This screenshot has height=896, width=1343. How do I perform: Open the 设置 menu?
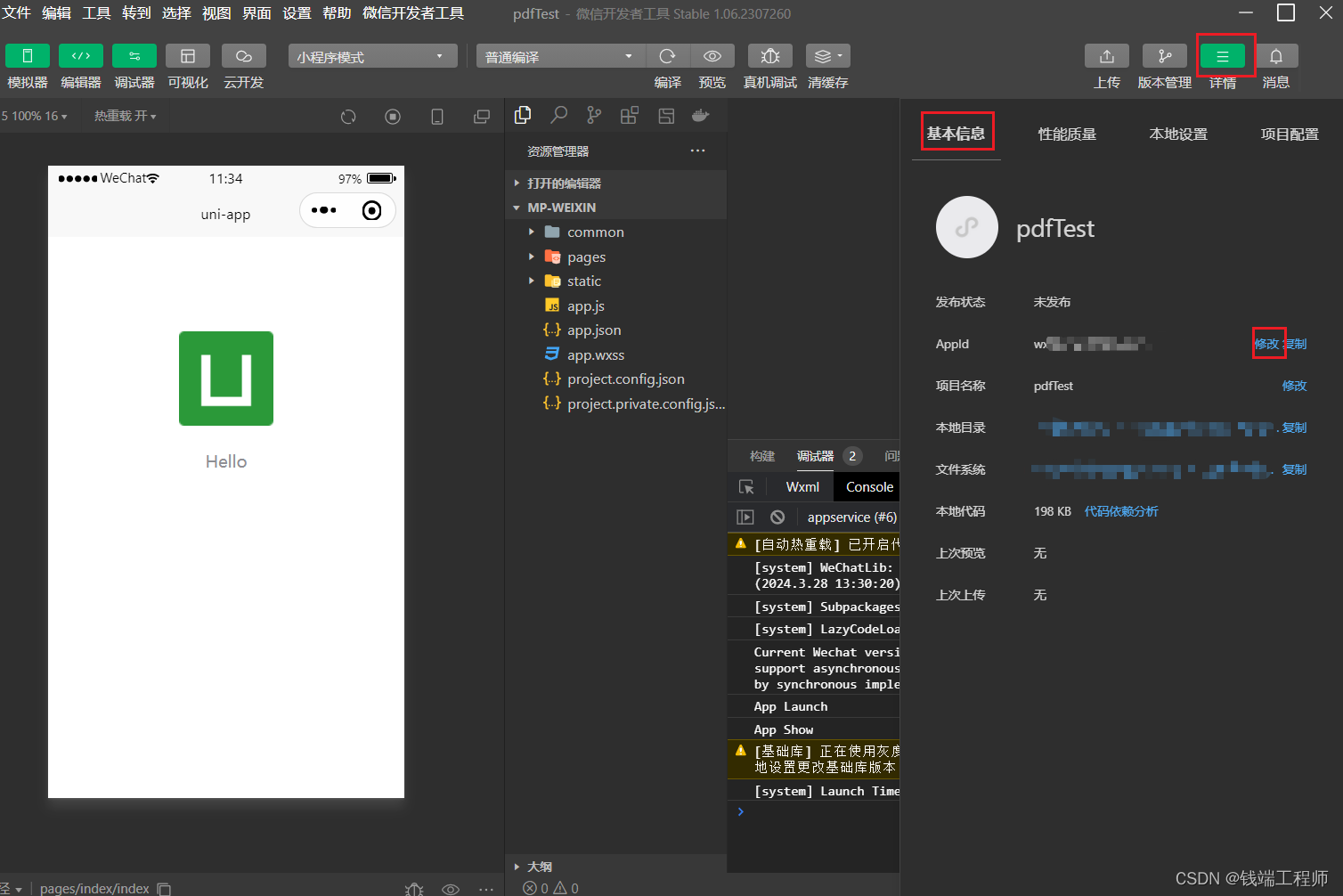pos(297,13)
